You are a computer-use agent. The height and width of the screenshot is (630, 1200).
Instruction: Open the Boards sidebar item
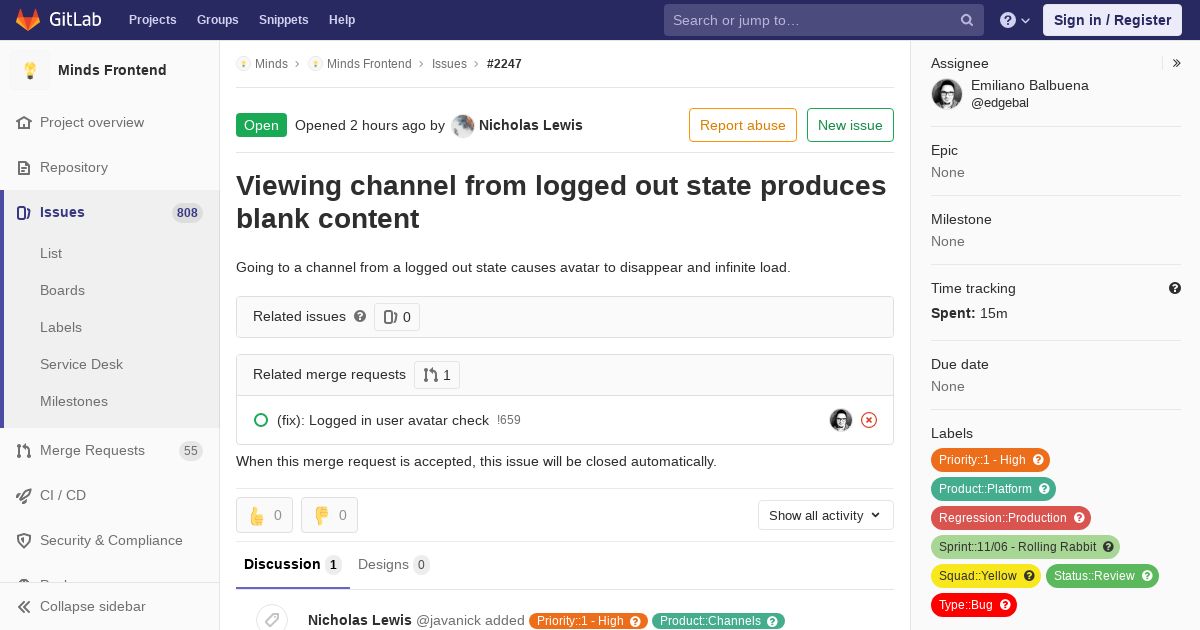[62, 290]
